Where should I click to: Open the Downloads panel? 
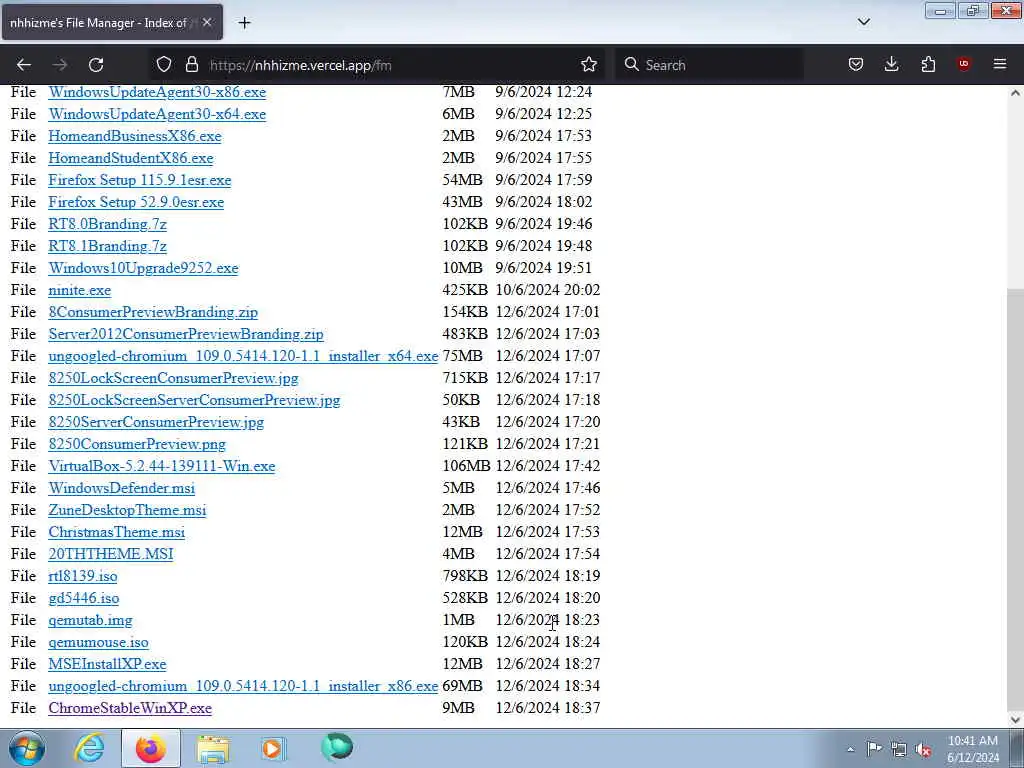(x=891, y=64)
